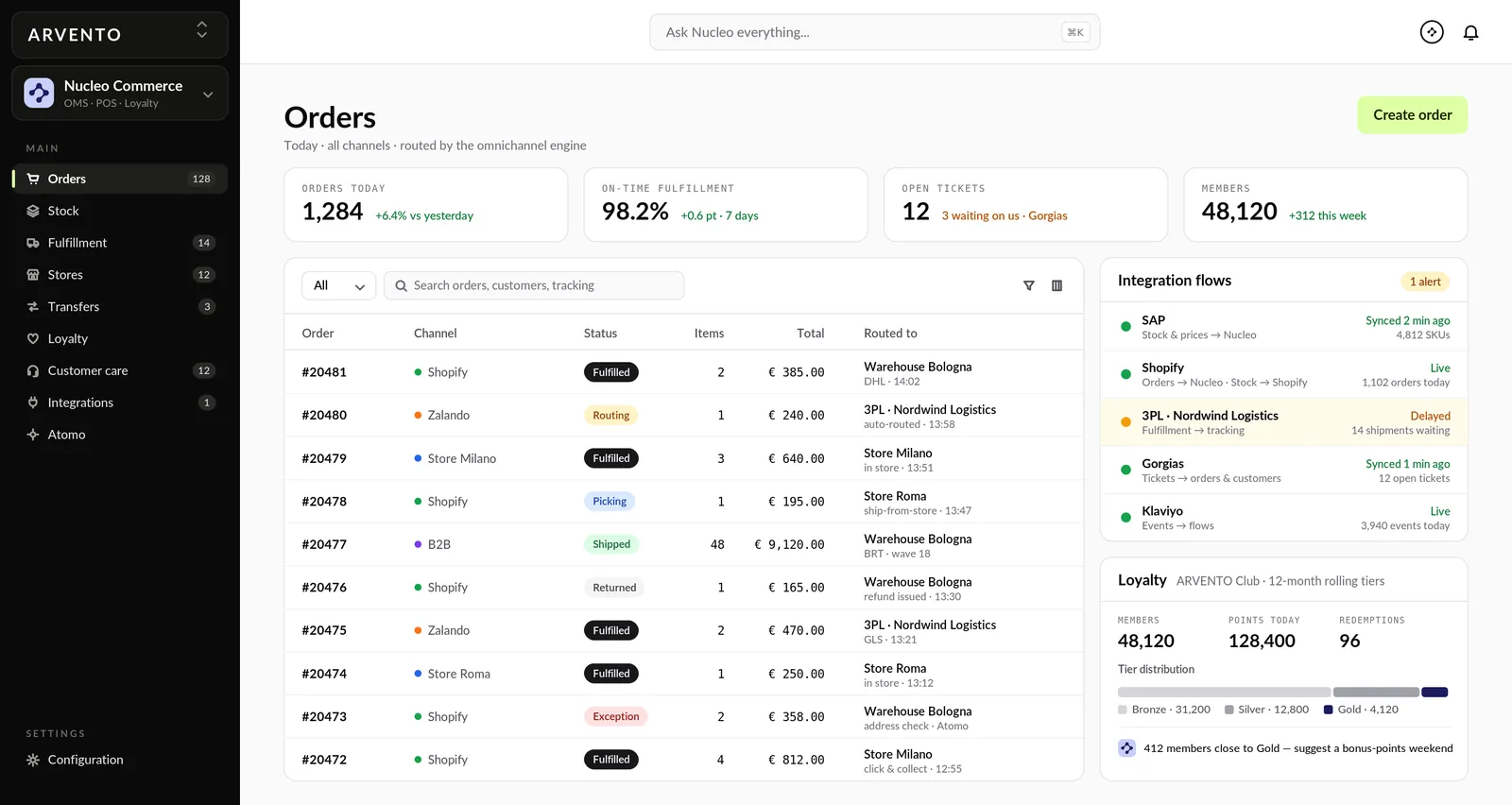Sort by the Status column header
Screen dimensions: 1512x805
(x=600, y=334)
